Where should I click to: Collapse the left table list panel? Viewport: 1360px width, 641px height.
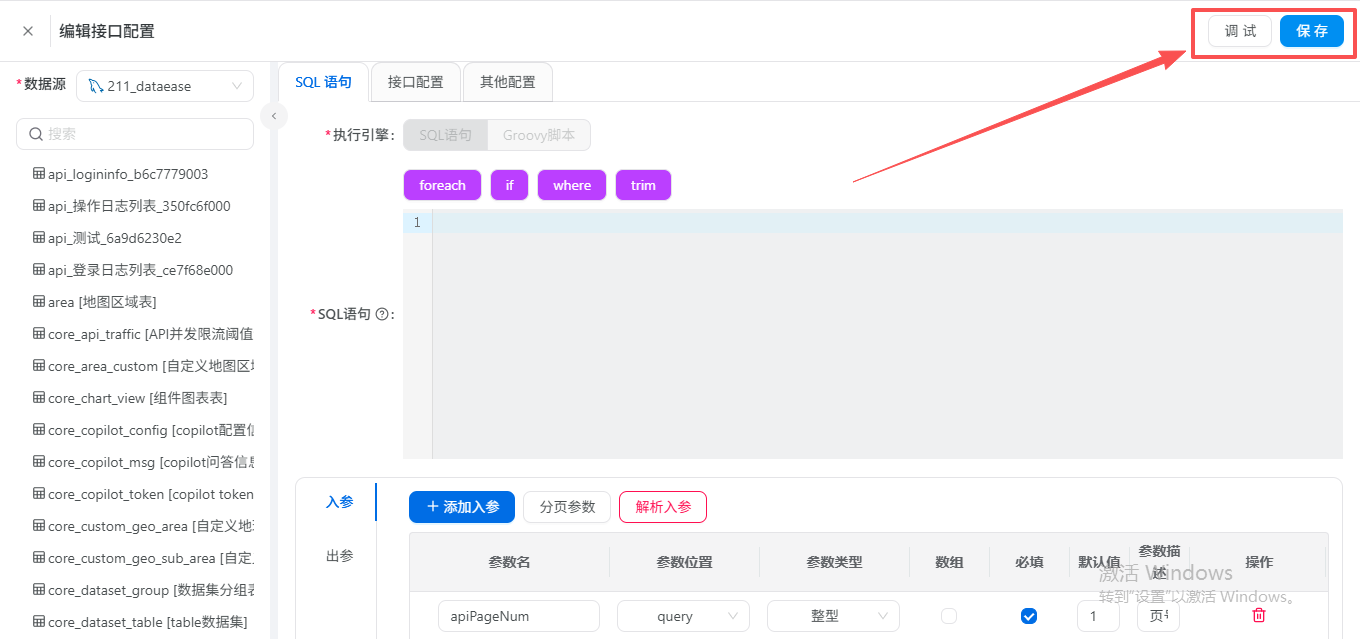274,116
